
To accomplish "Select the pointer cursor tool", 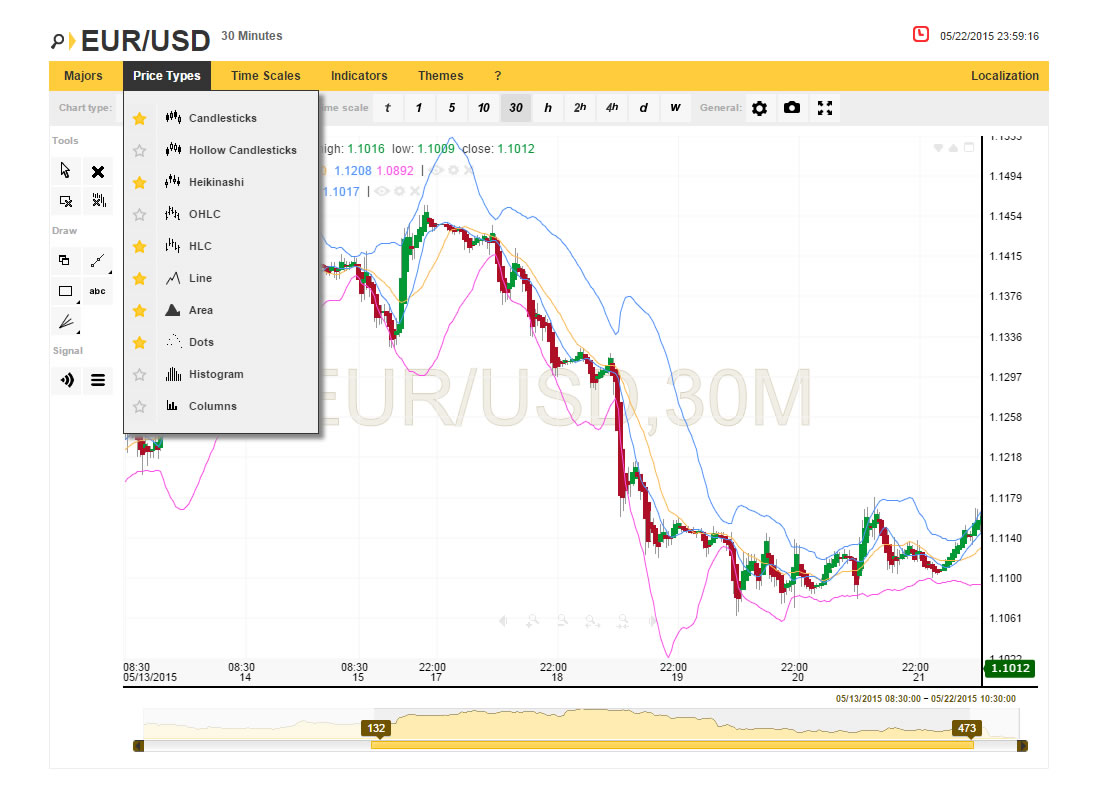I will pos(65,171).
